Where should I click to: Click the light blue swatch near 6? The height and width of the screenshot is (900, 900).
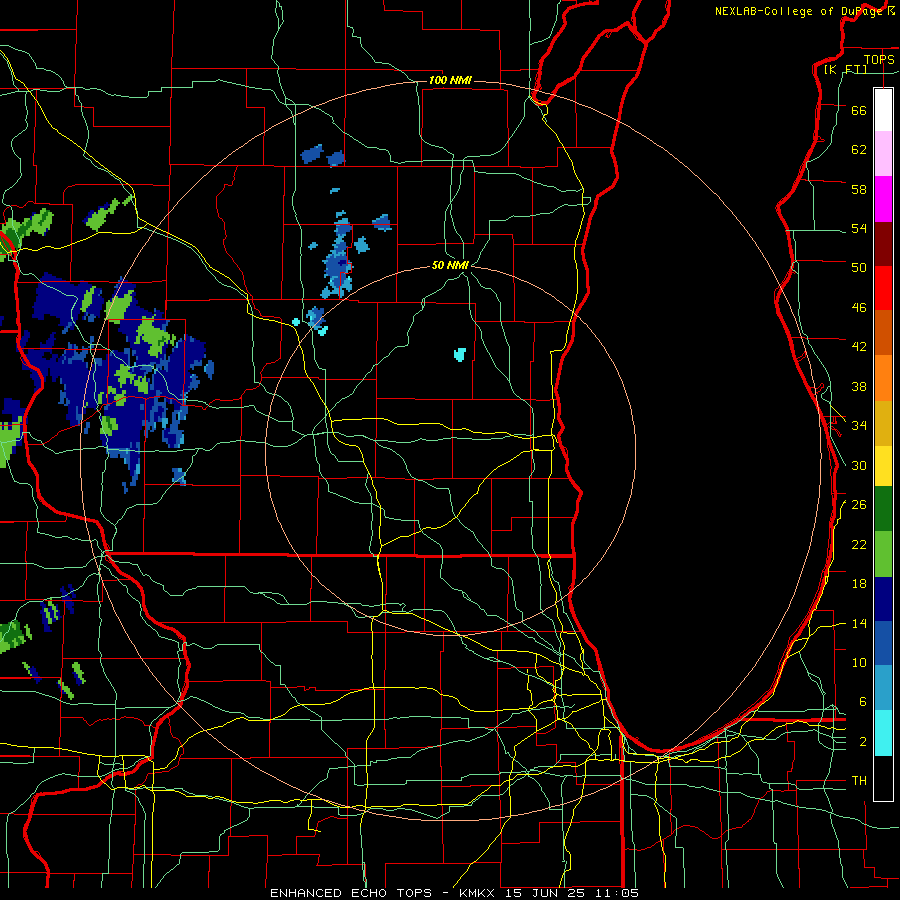pyautogui.click(x=883, y=688)
